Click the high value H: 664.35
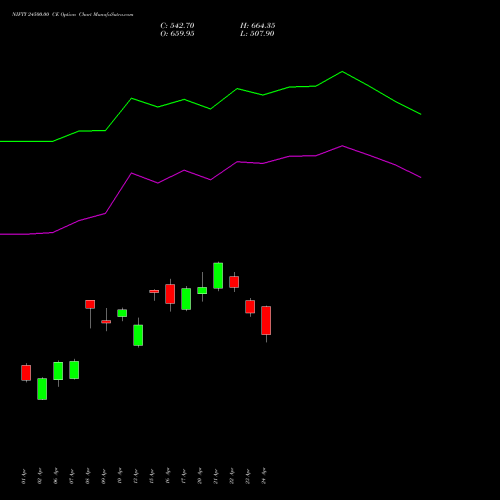This screenshot has width=500, height=500. tap(258, 26)
